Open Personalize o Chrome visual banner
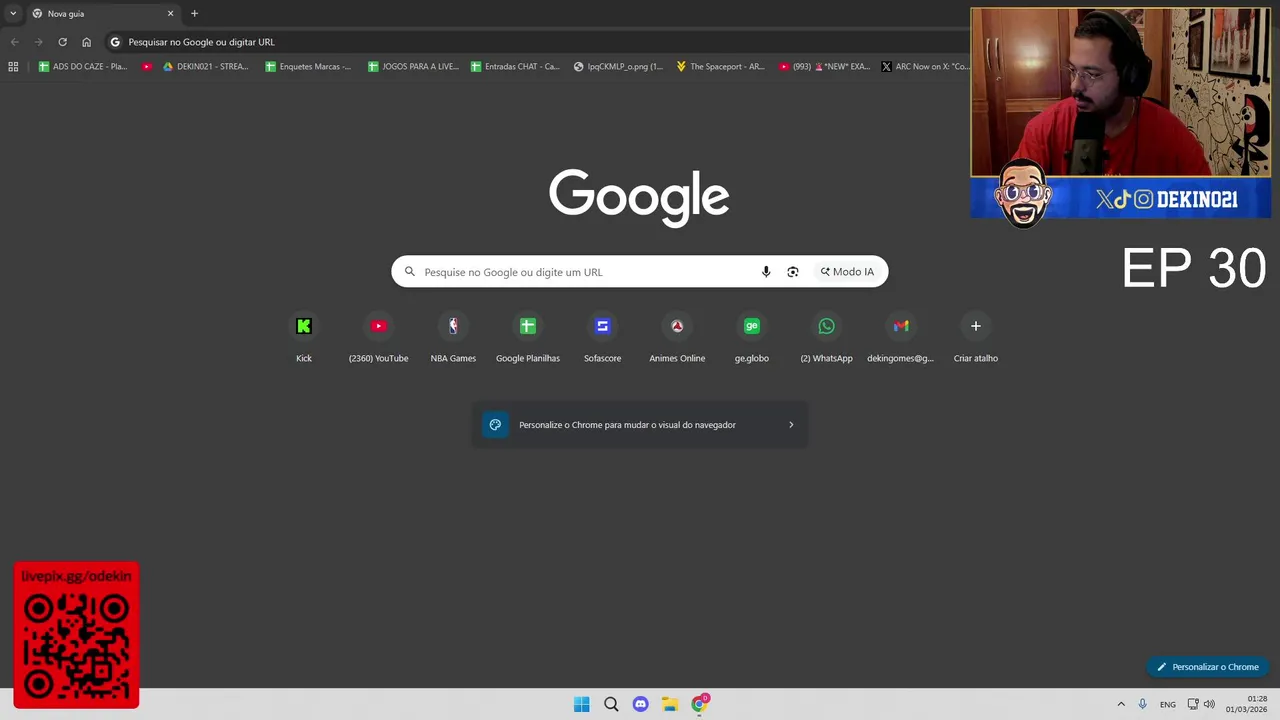The width and height of the screenshot is (1280, 720). [x=640, y=425]
